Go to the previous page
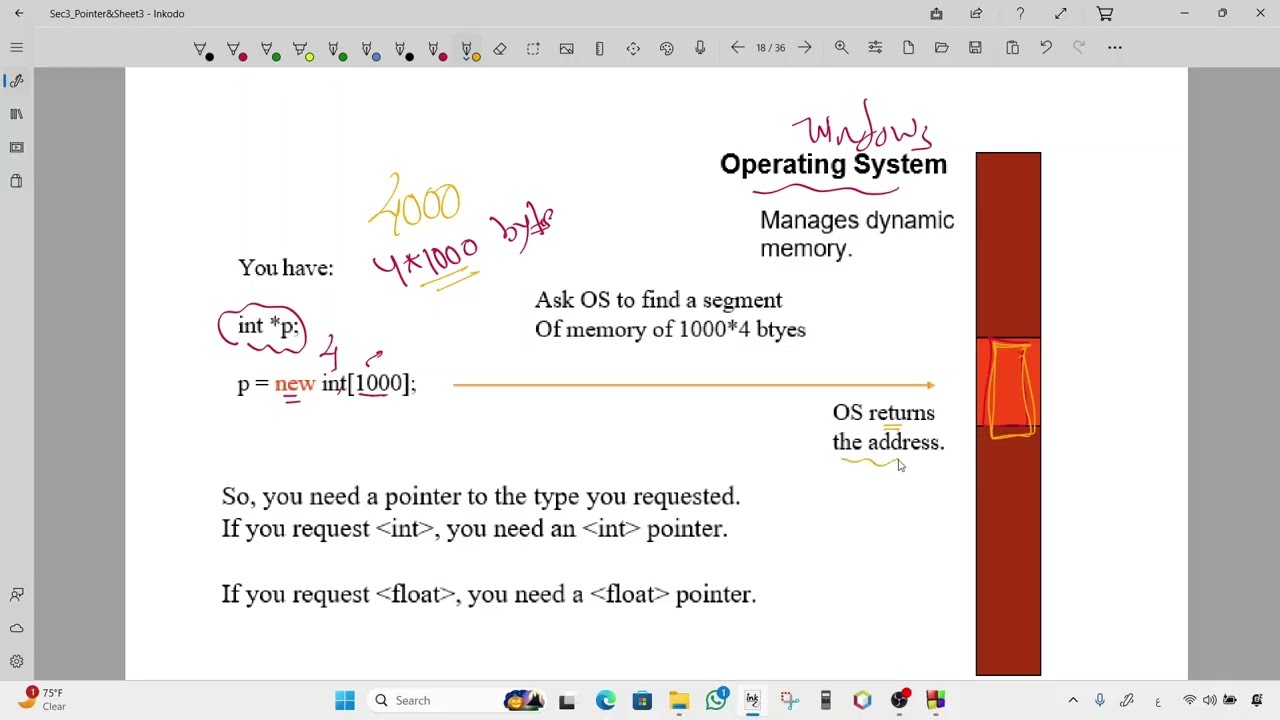This screenshot has height=720, width=1280. coord(738,48)
